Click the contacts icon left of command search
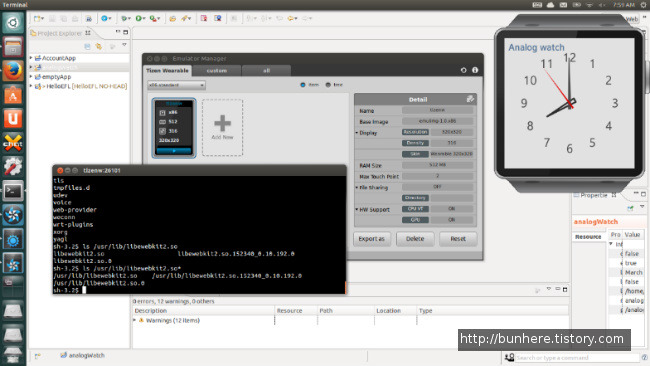 tap(509, 357)
